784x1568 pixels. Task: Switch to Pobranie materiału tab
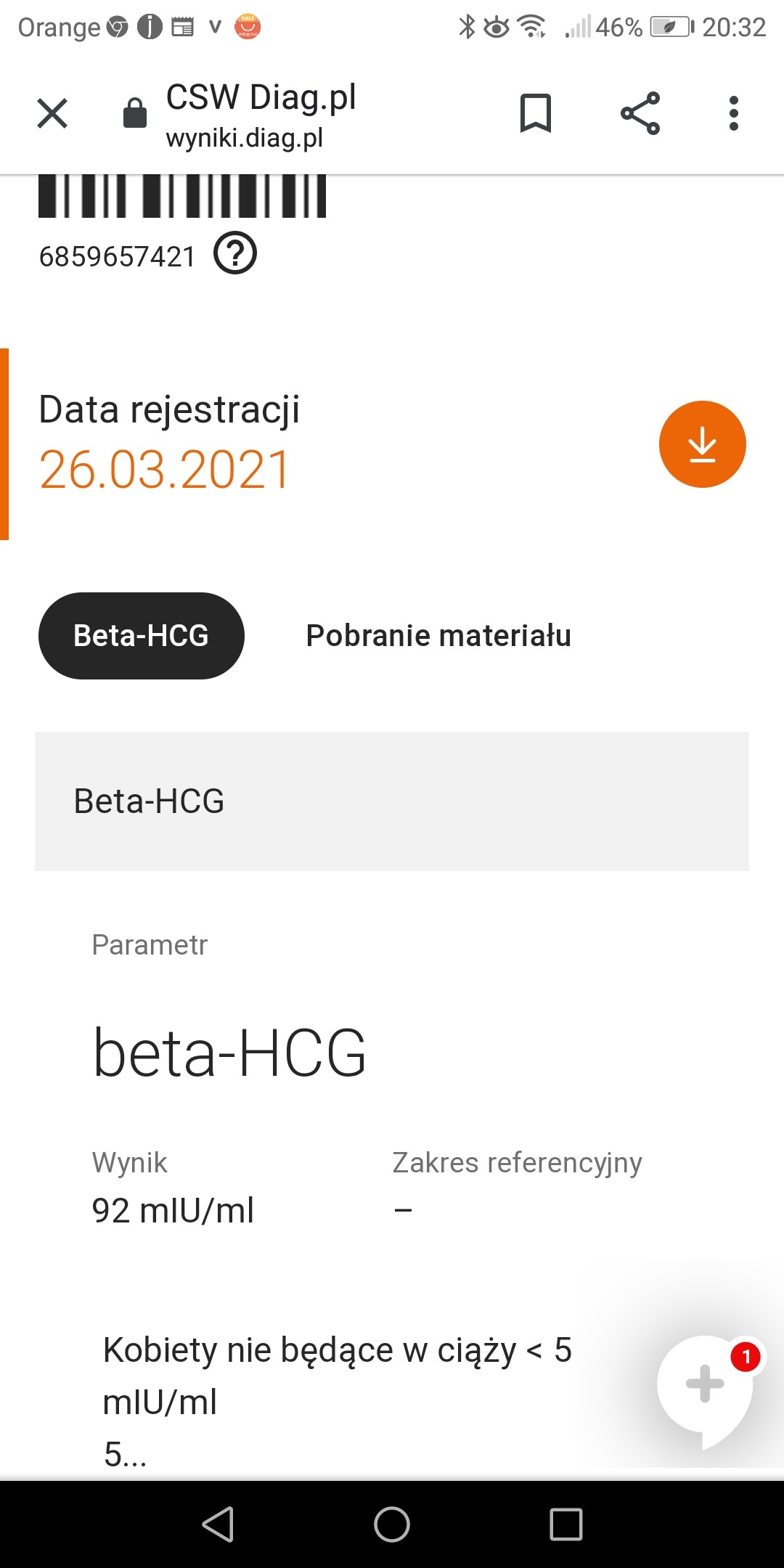[438, 636]
